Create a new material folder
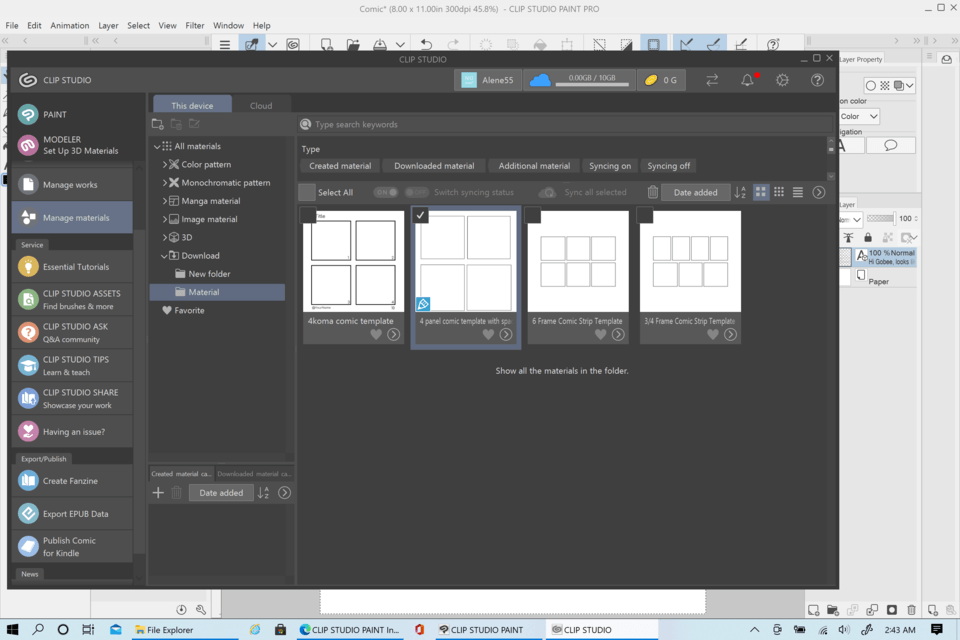This screenshot has width=960, height=640. click(157, 124)
